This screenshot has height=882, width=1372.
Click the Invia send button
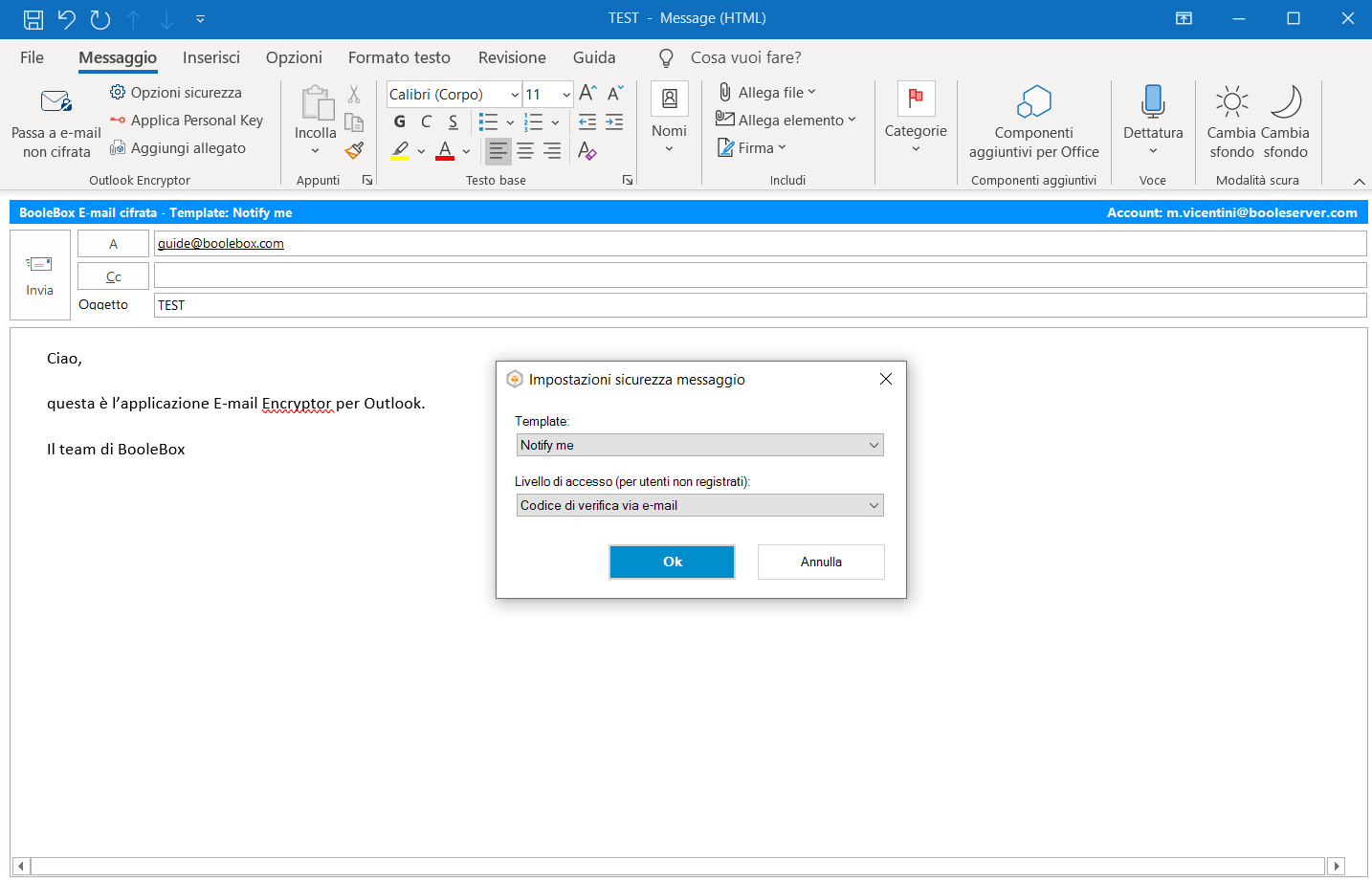[40, 275]
